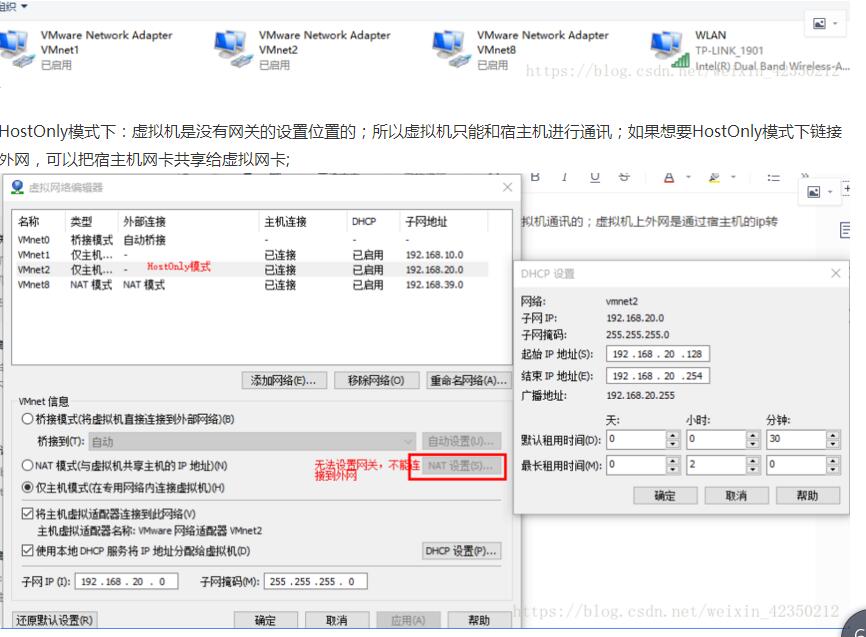866x637 pixels.
Task: Apply highlight color with marker icon
Action: point(714,177)
